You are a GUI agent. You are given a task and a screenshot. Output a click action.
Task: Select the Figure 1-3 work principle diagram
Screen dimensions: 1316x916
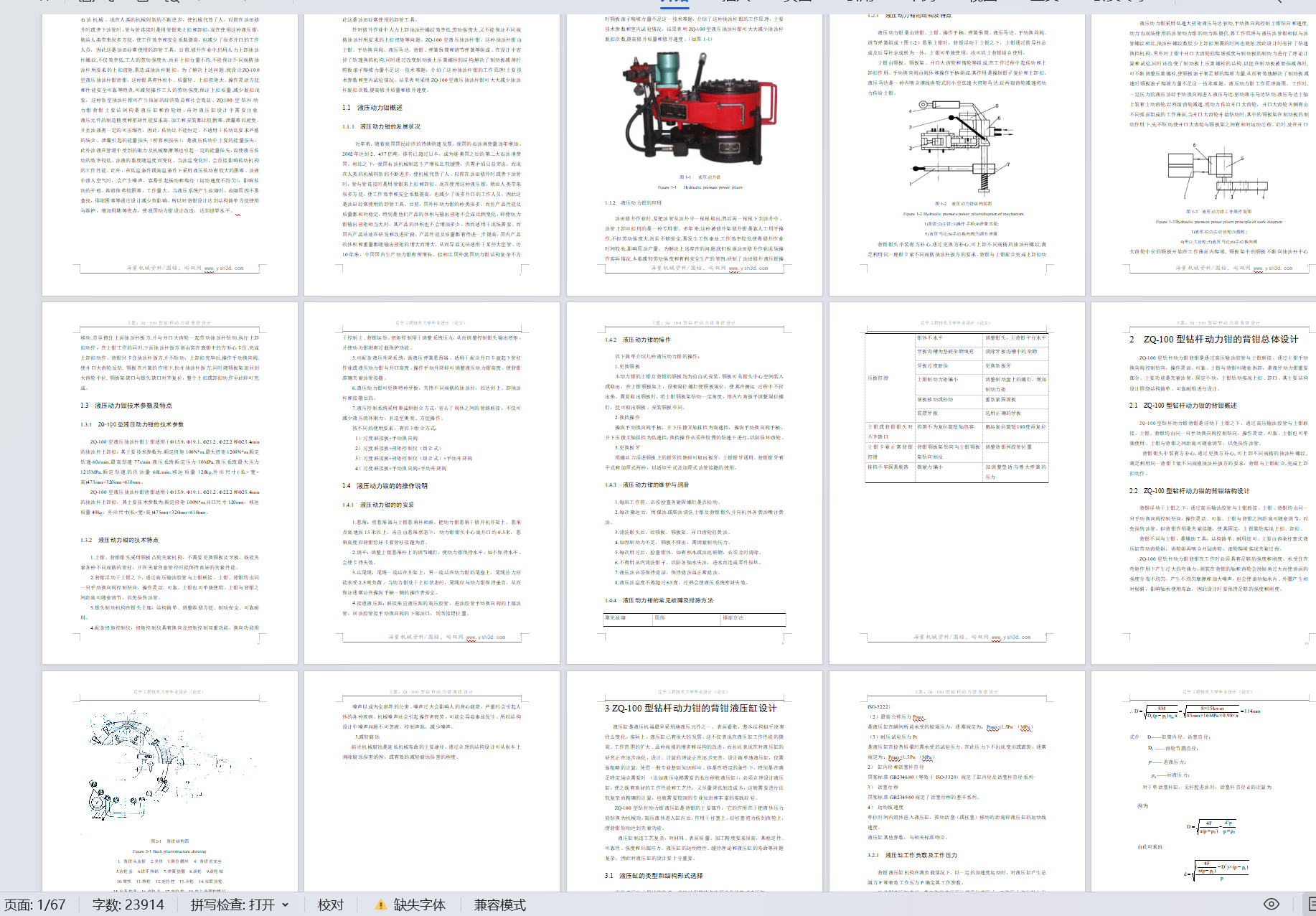(x=1218, y=172)
